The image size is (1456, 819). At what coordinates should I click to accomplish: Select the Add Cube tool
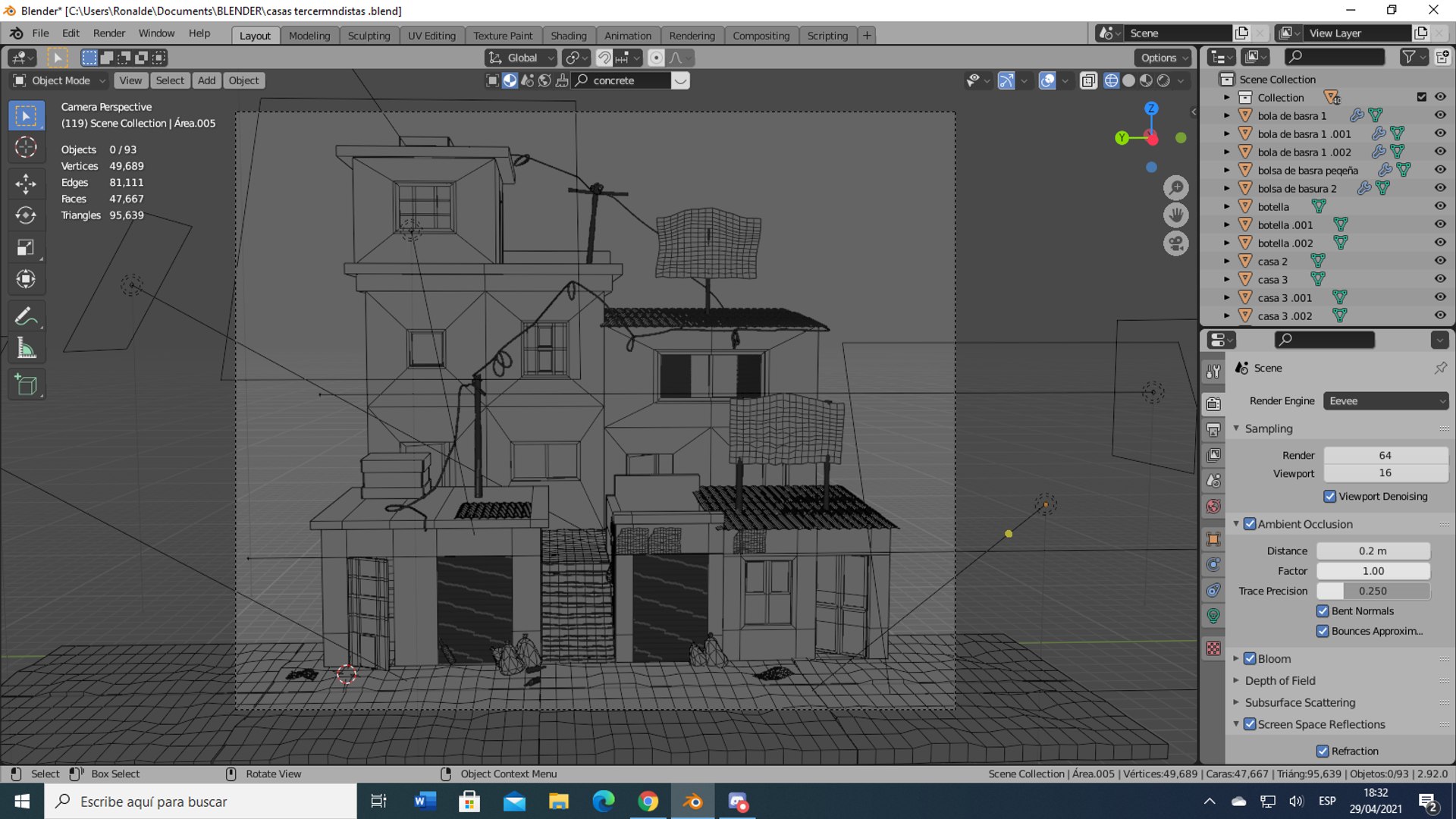click(x=26, y=384)
